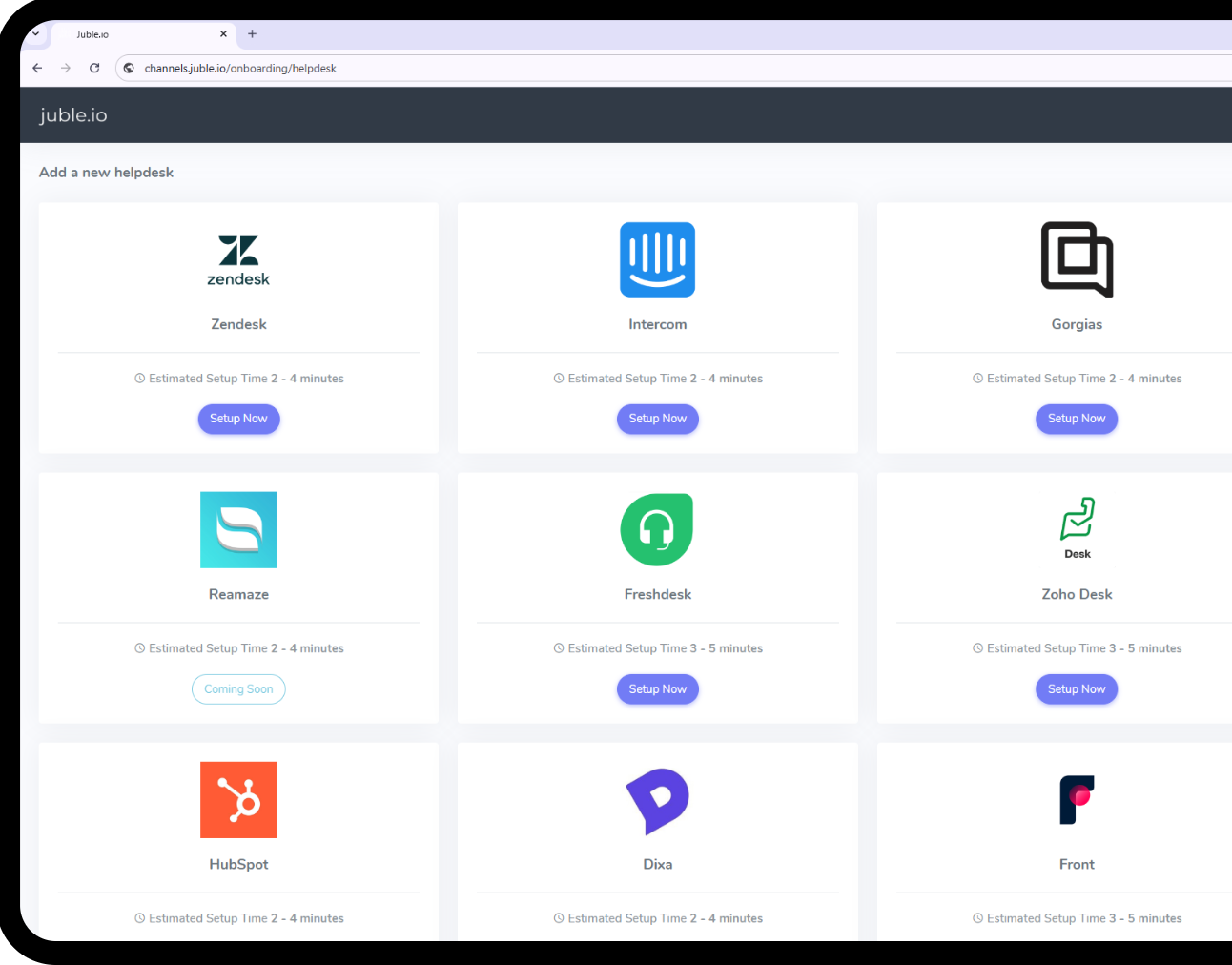
Task: Select the Juble.io browser tab
Action: [x=143, y=34]
